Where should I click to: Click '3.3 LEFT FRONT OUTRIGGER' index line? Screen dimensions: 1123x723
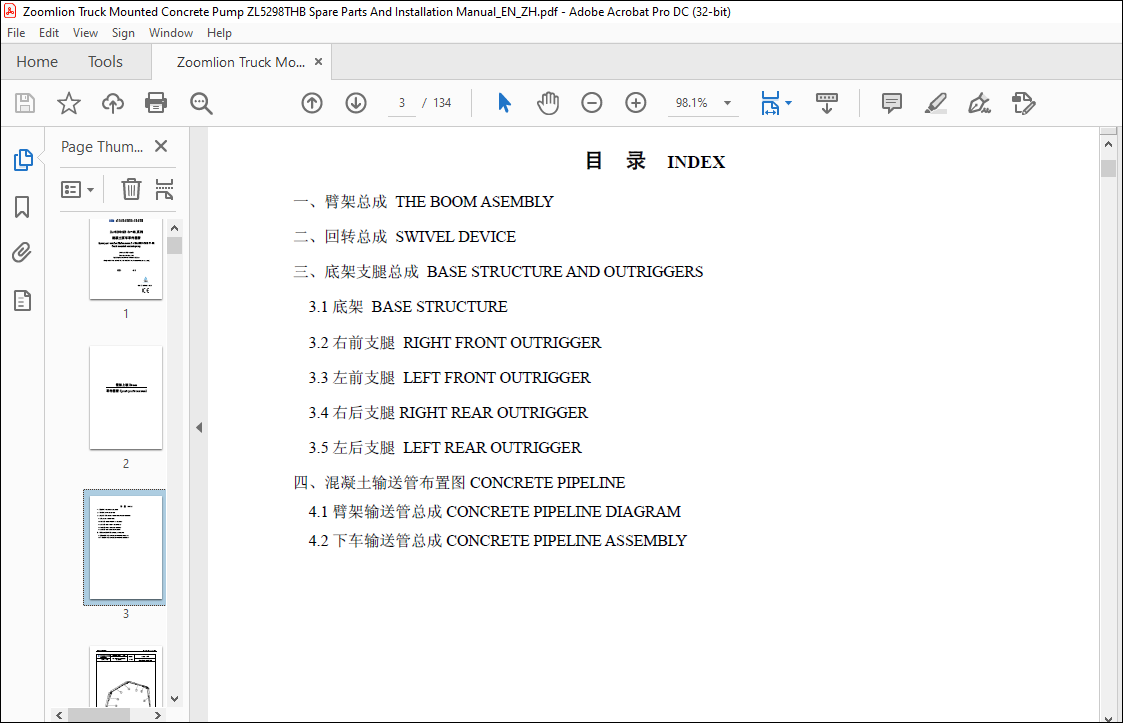[450, 378]
